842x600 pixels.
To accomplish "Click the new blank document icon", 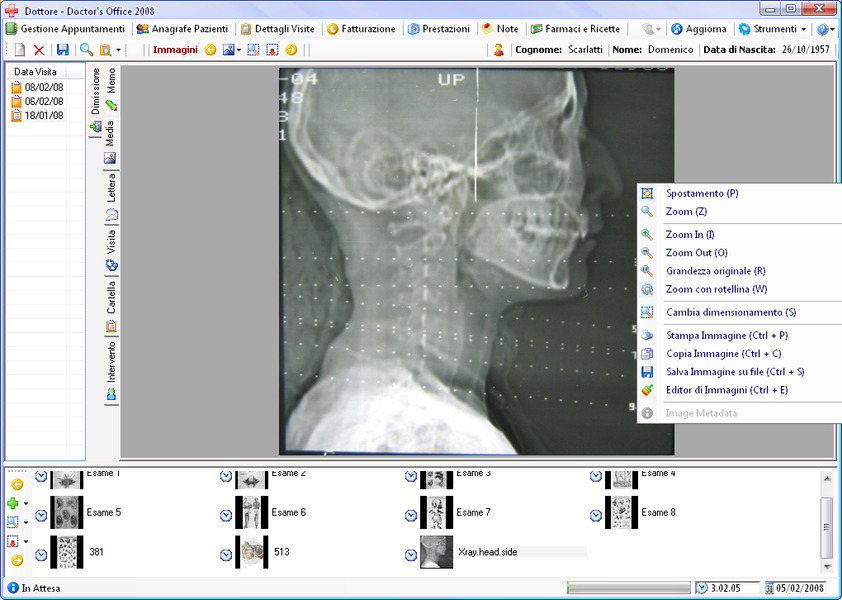I will pyautogui.click(x=20, y=50).
